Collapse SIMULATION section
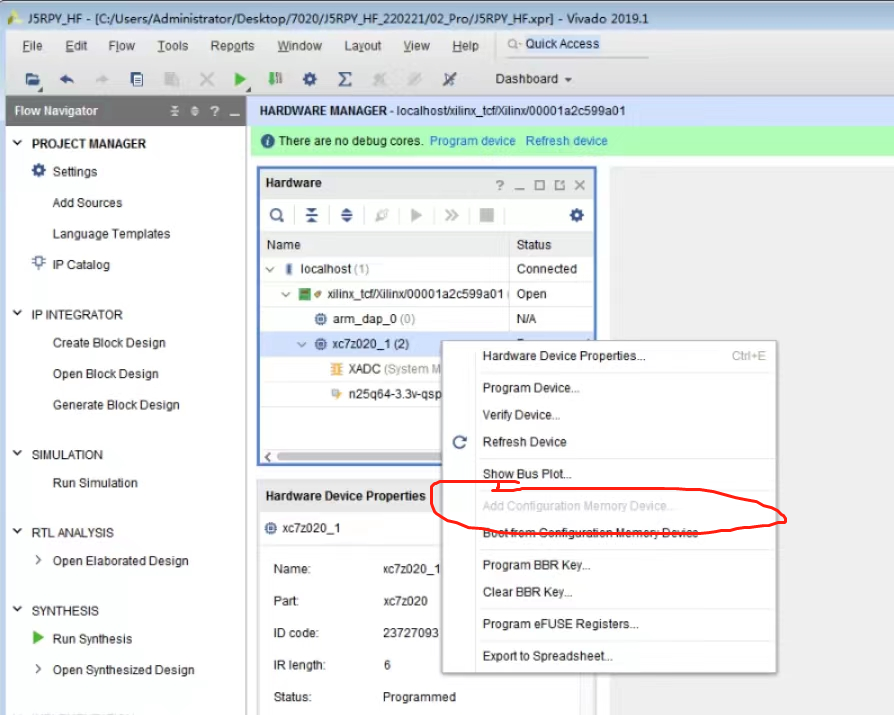This screenshot has width=894, height=715. (x=18, y=454)
